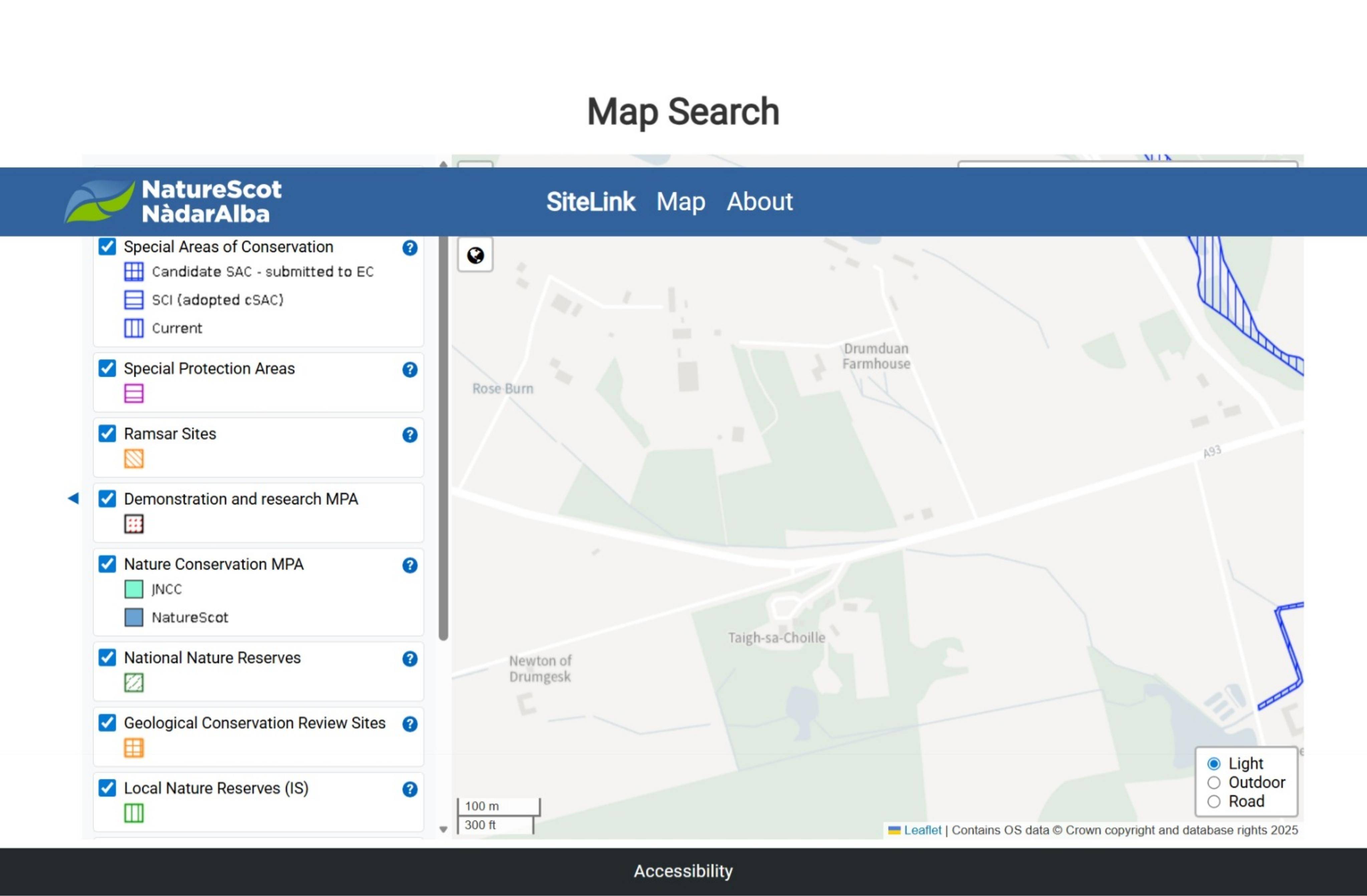The image size is (1367, 896).
Task: Uncheck Special Areas of Conservation layer
Action: coord(107,247)
